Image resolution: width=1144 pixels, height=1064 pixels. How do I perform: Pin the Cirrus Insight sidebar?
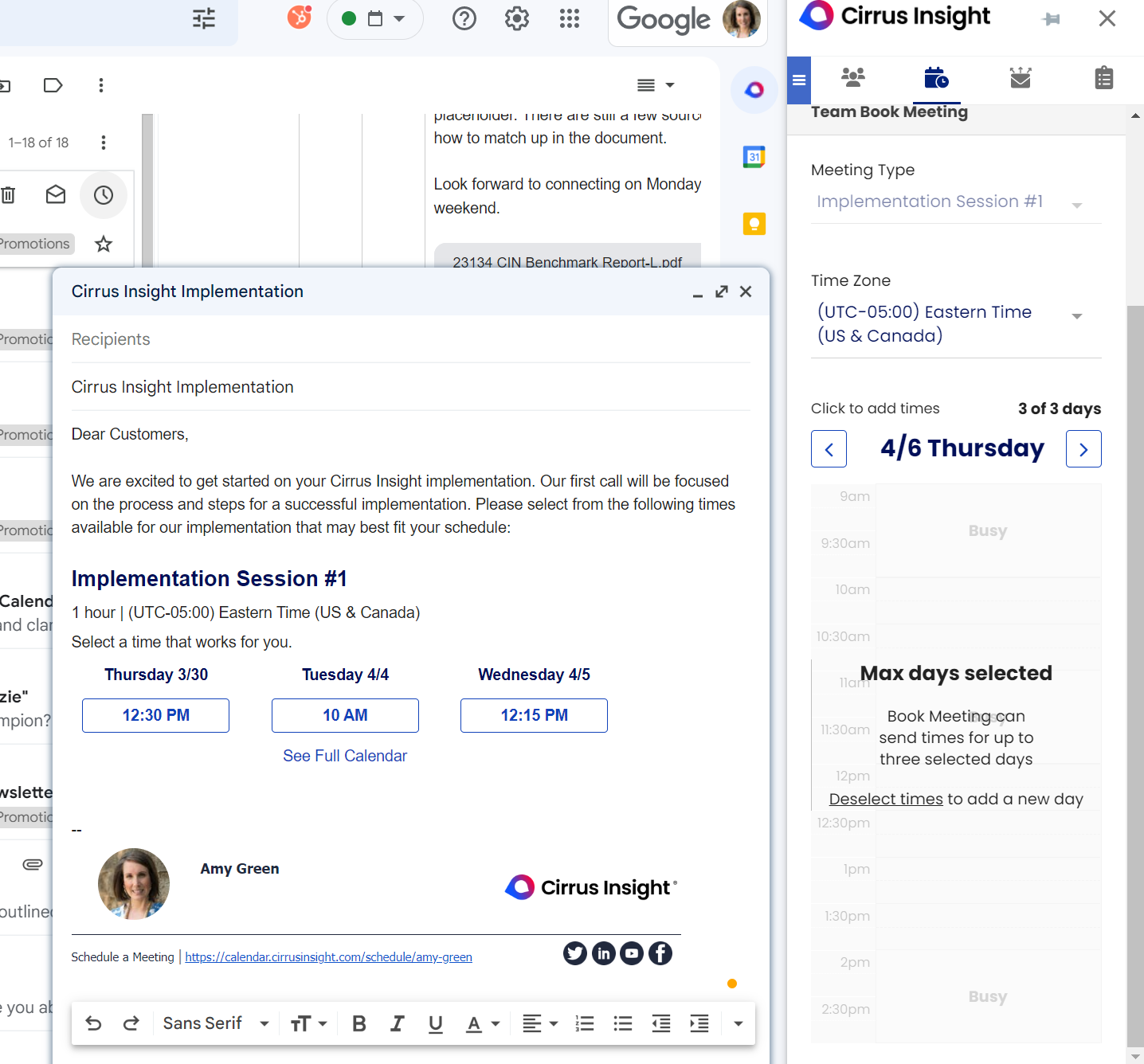pyautogui.click(x=1052, y=19)
